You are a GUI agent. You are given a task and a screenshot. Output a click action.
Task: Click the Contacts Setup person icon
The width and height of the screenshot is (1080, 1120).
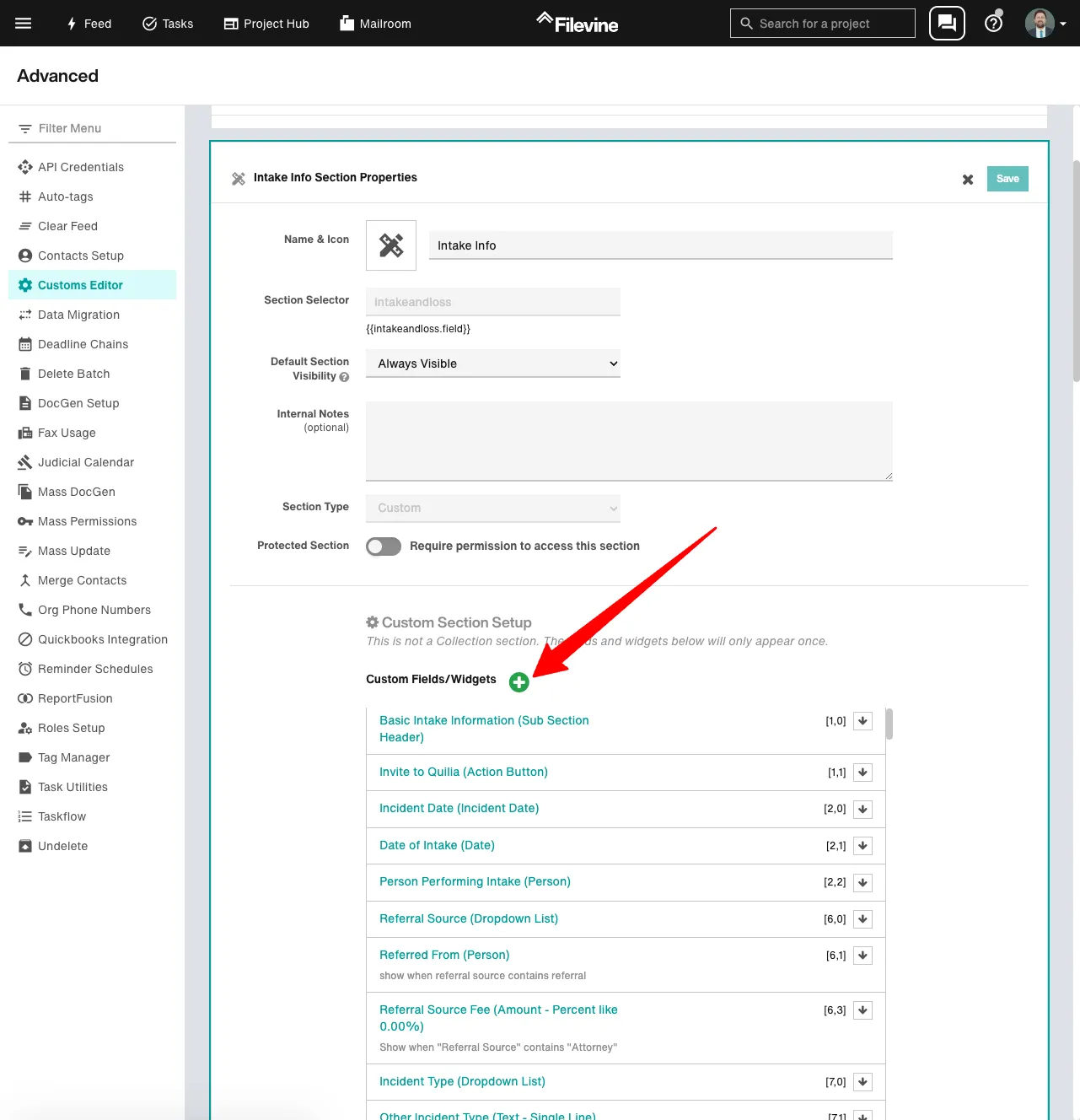click(x=25, y=256)
